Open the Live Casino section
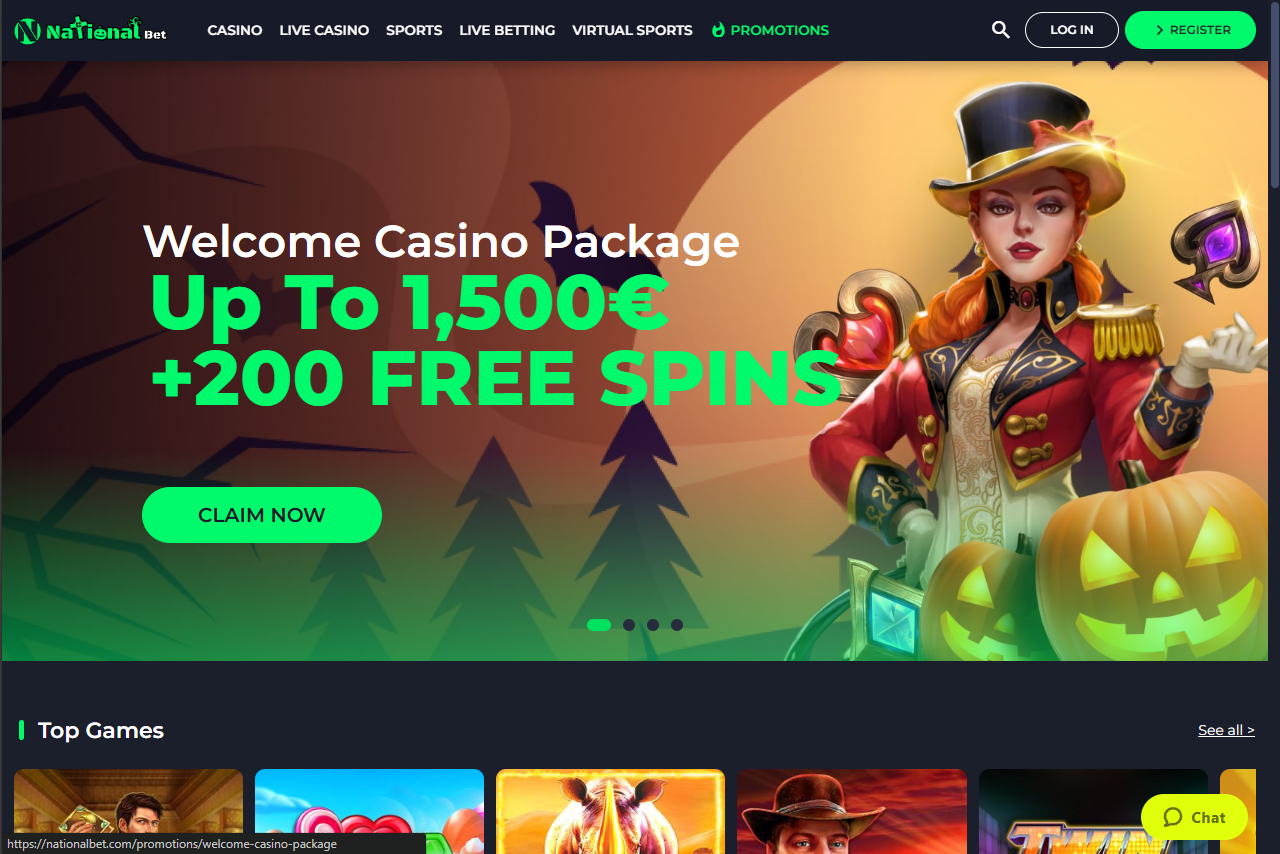This screenshot has height=854, width=1280. 324,30
